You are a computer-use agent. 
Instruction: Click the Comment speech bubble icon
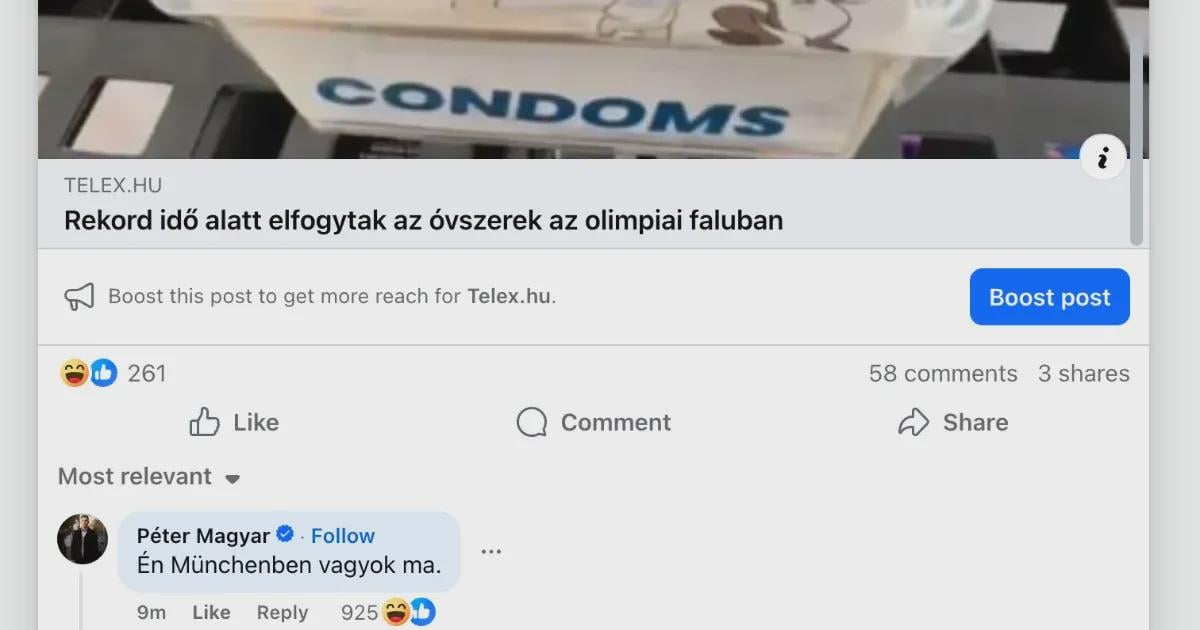pyautogui.click(x=531, y=422)
